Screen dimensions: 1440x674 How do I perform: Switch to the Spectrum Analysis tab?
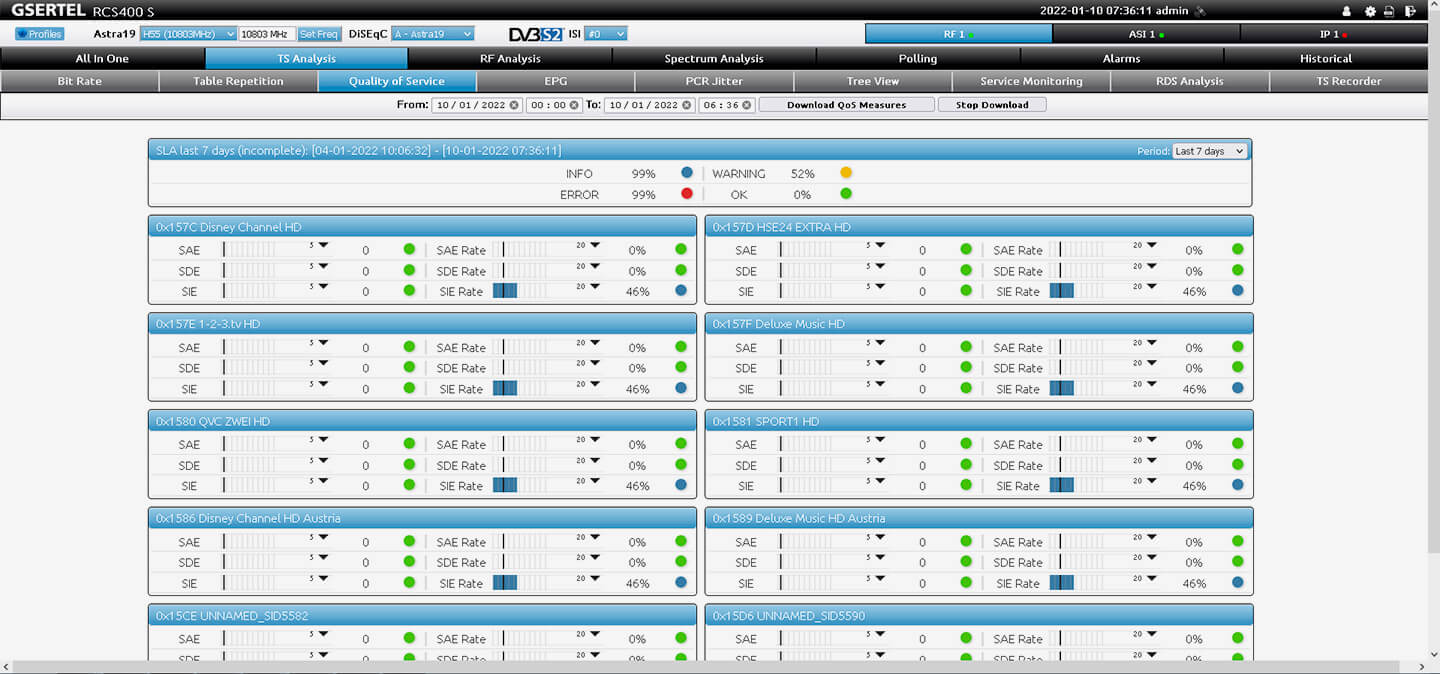pos(713,59)
